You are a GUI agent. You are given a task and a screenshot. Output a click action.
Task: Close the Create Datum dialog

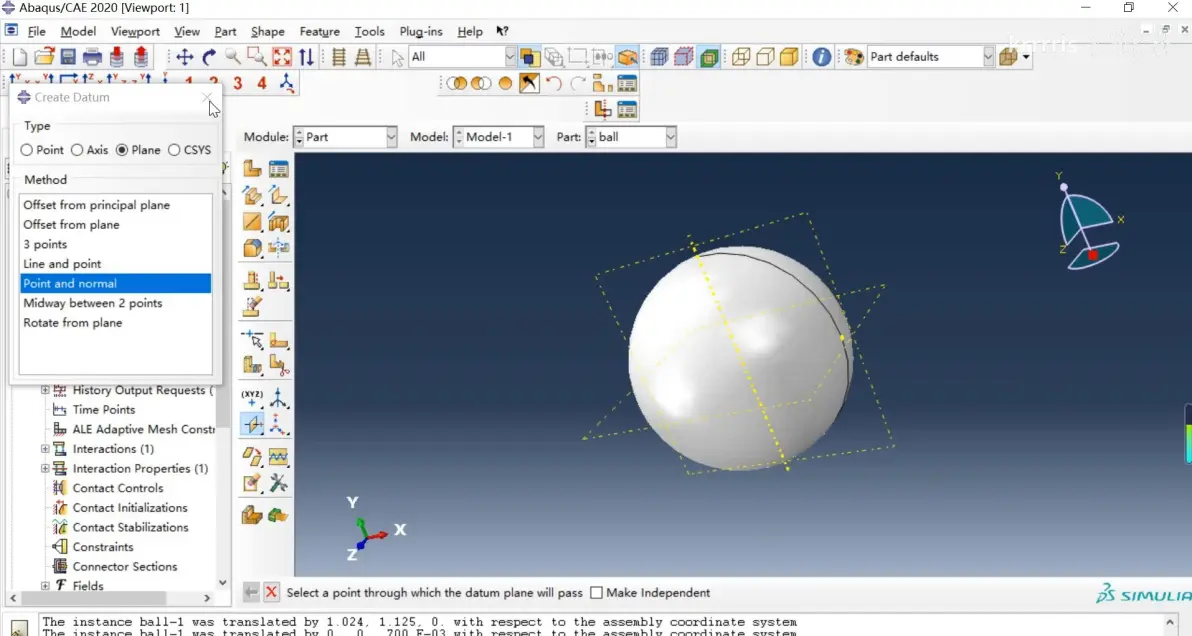pyautogui.click(x=207, y=97)
